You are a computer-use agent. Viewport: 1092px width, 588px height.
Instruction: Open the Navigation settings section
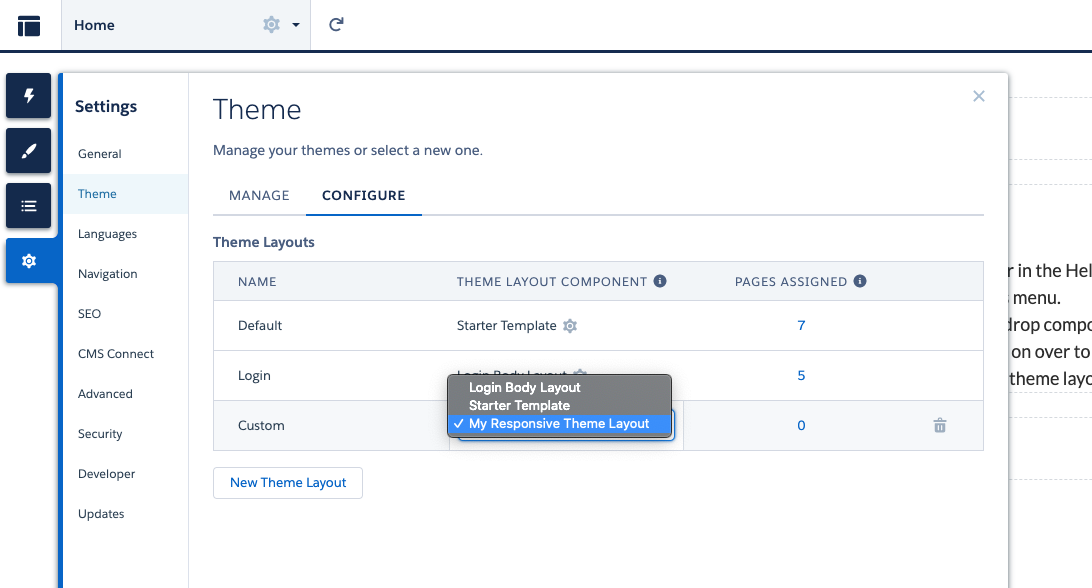[x=107, y=273]
